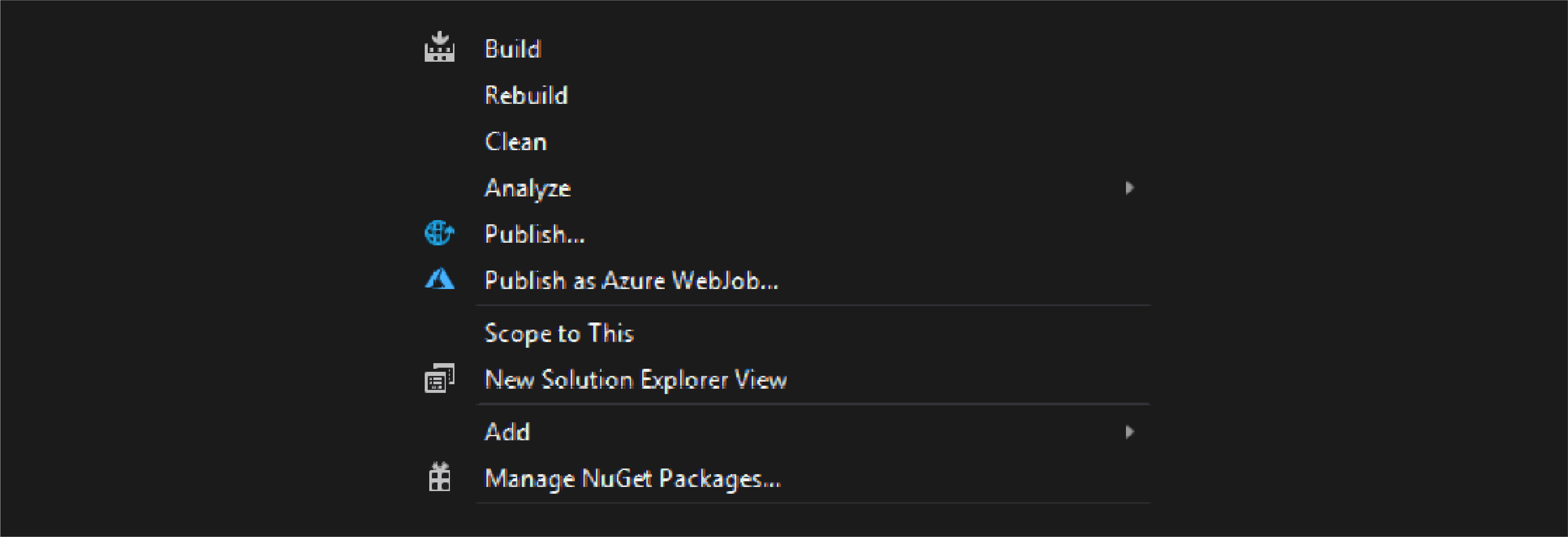The image size is (1568, 537).
Task: Select Build from the context menu
Action: [x=512, y=49]
